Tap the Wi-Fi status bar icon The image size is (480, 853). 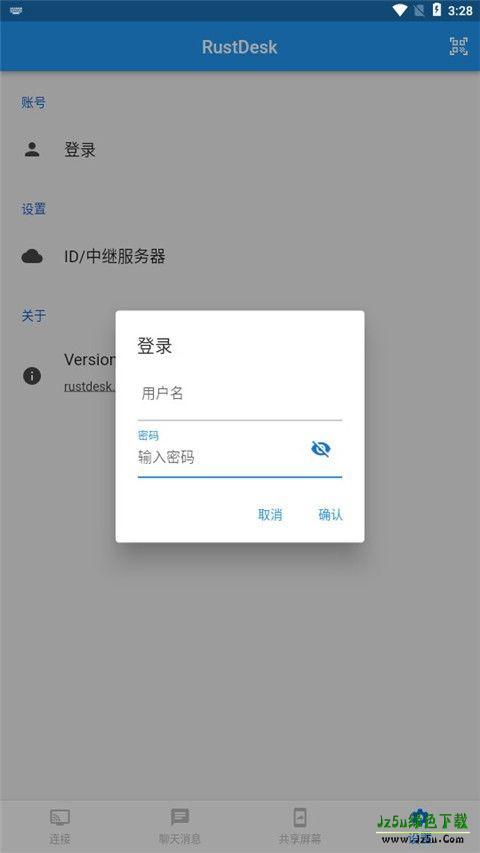(400, 10)
